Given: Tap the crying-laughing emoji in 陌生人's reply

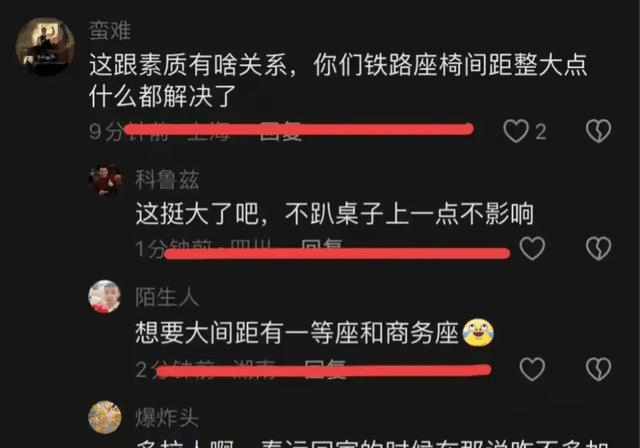Looking at the screenshot, I should coord(478,332).
